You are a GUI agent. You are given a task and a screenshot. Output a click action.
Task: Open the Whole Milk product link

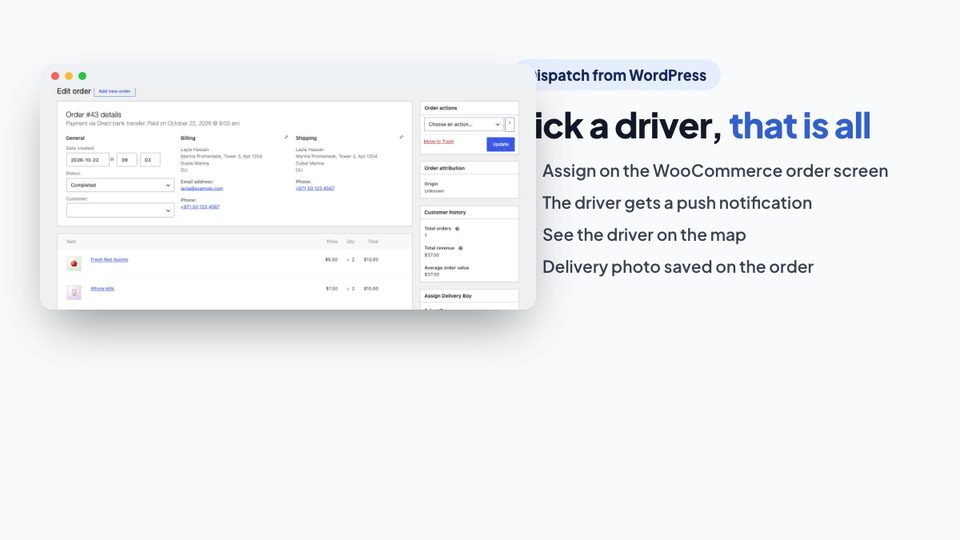pos(102,288)
